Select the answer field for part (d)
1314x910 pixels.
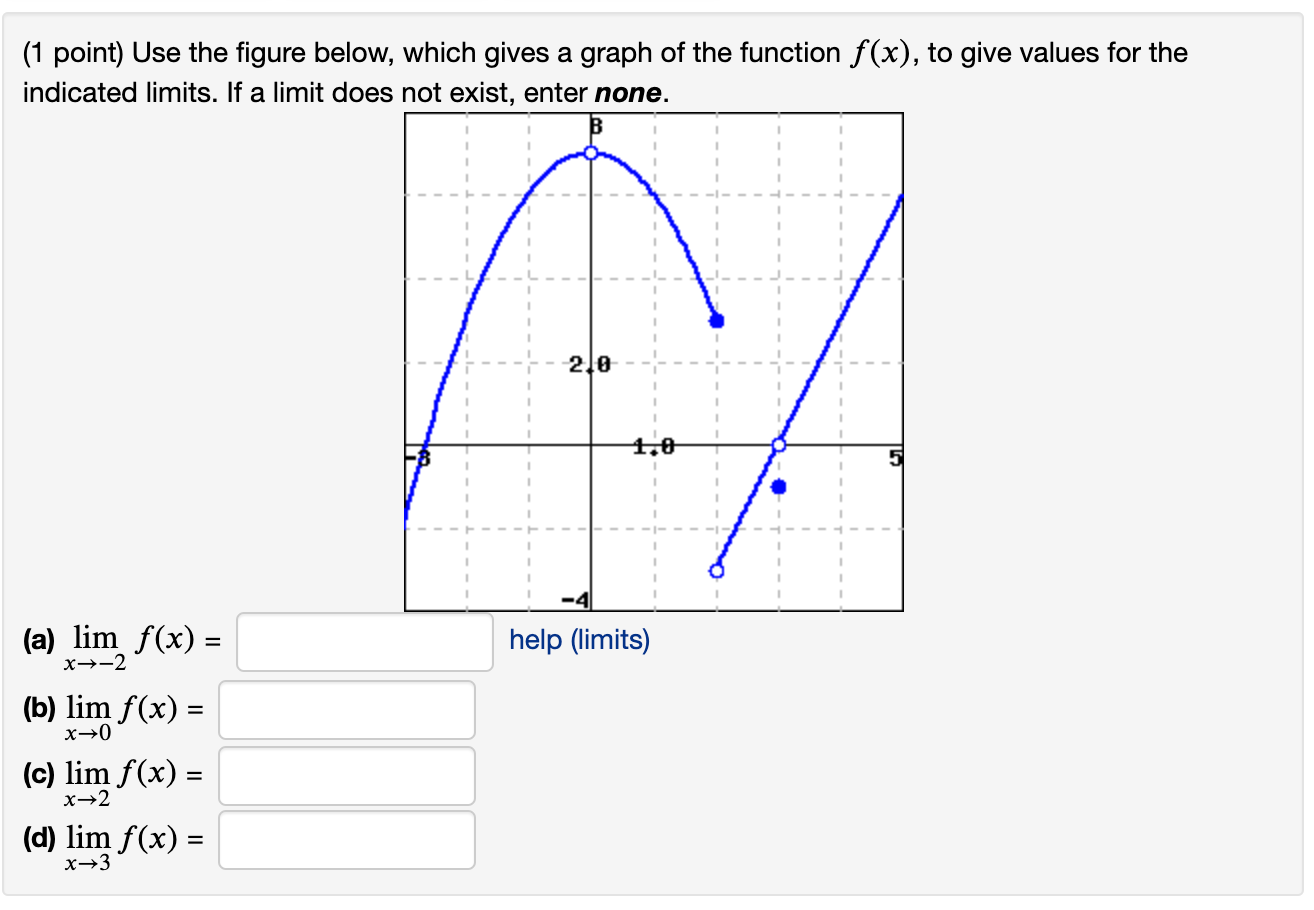(347, 841)
